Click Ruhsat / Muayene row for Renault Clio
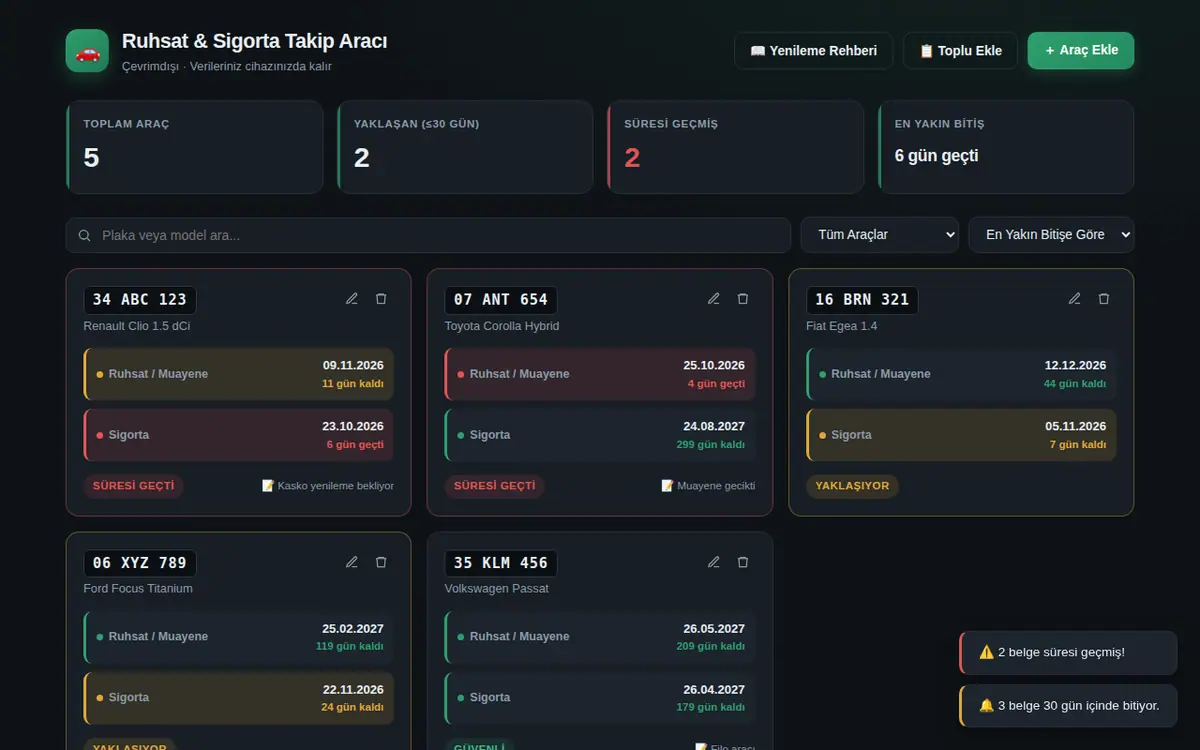Screen dimensions: 1200x750 [239, 374]
